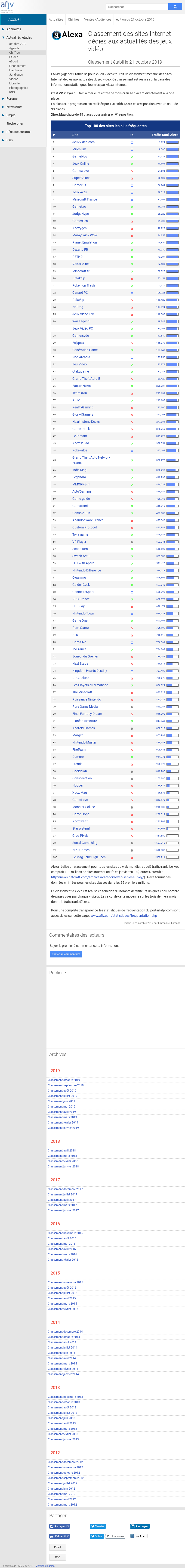Open Photographies in the sidebar submenu
Screen dimensions: 185x1568
point(19,88)
